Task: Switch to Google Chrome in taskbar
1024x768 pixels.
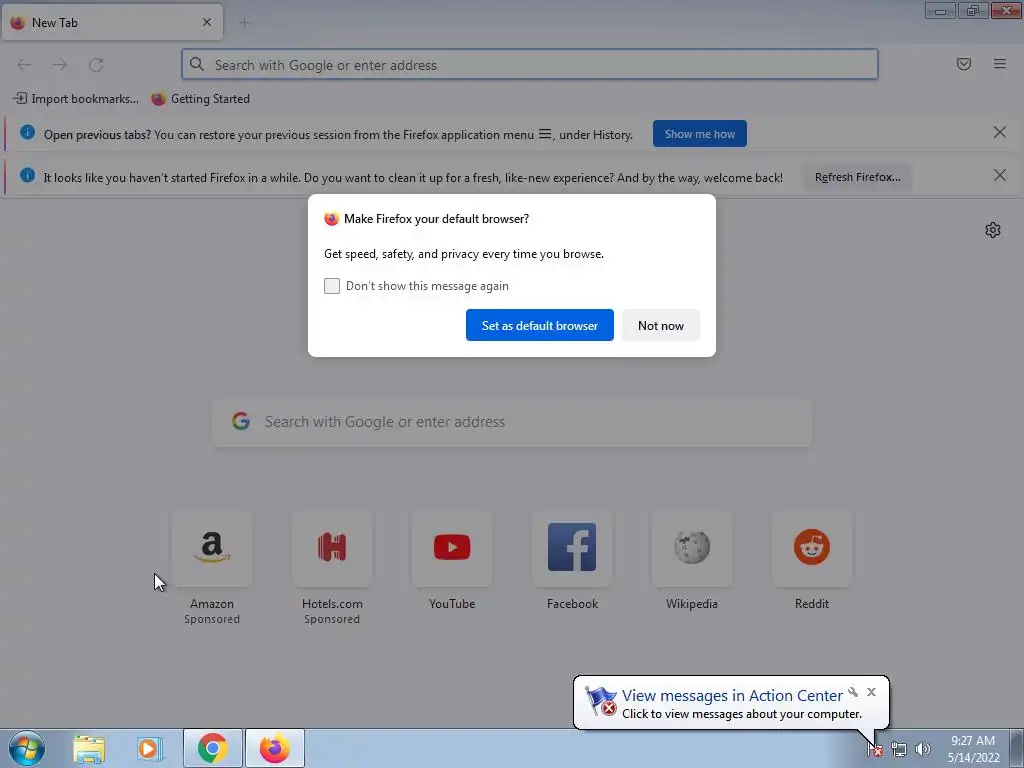Action: point(213,748)
